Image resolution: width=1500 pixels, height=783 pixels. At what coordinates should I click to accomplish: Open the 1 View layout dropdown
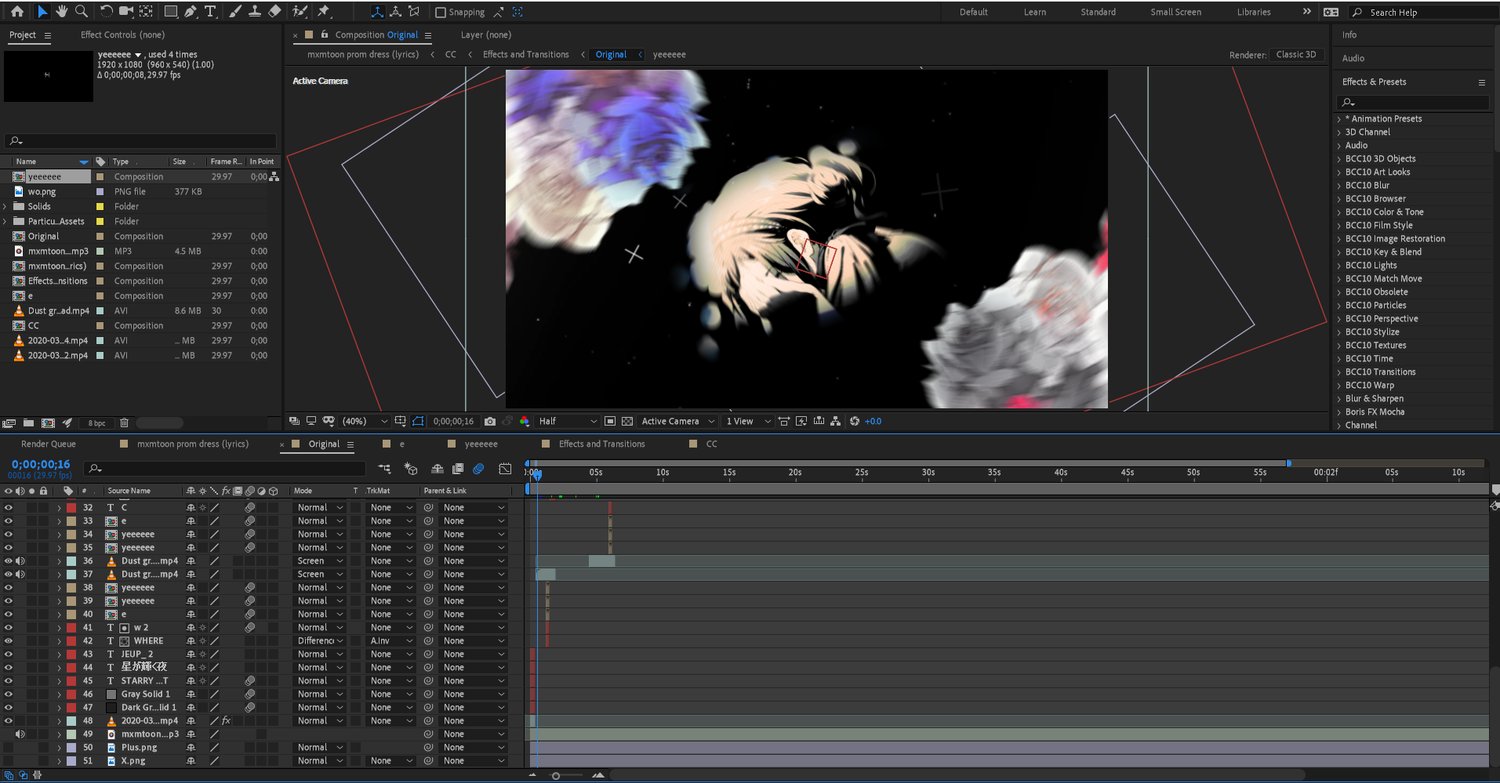click(746, 421)
